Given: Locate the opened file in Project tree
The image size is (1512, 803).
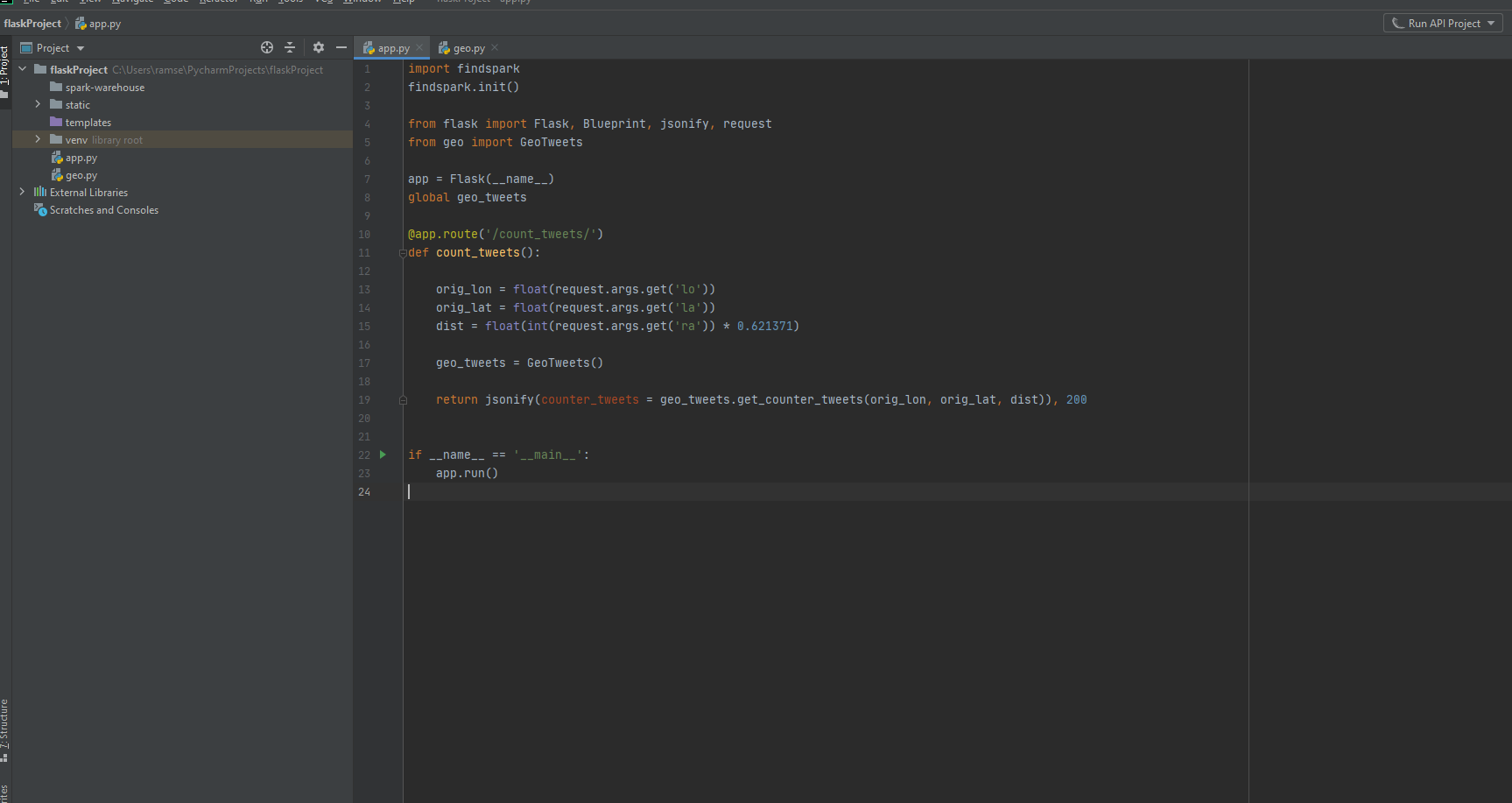Looking at the screenshot, I should 267,47.
